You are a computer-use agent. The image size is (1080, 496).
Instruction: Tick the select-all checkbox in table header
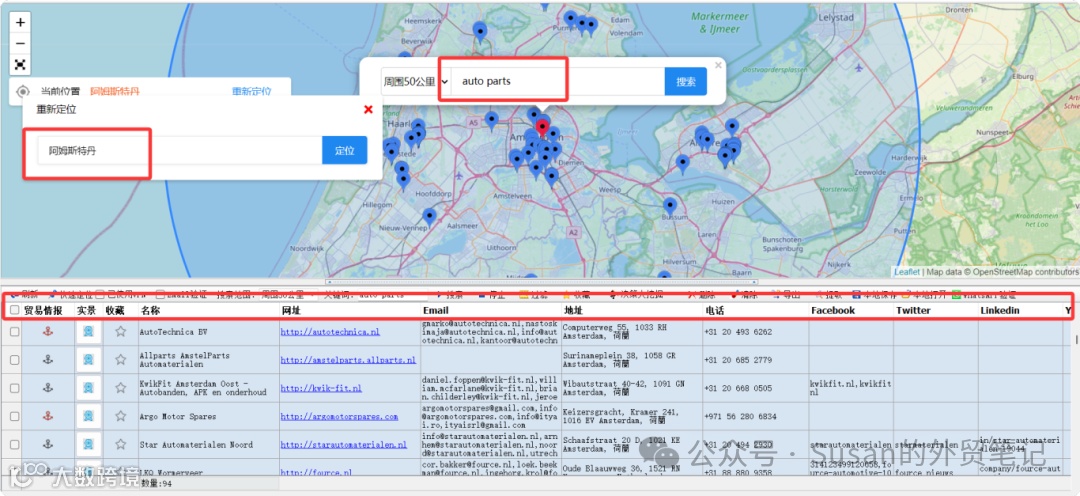pyautogui.click(x=14, y=311)
